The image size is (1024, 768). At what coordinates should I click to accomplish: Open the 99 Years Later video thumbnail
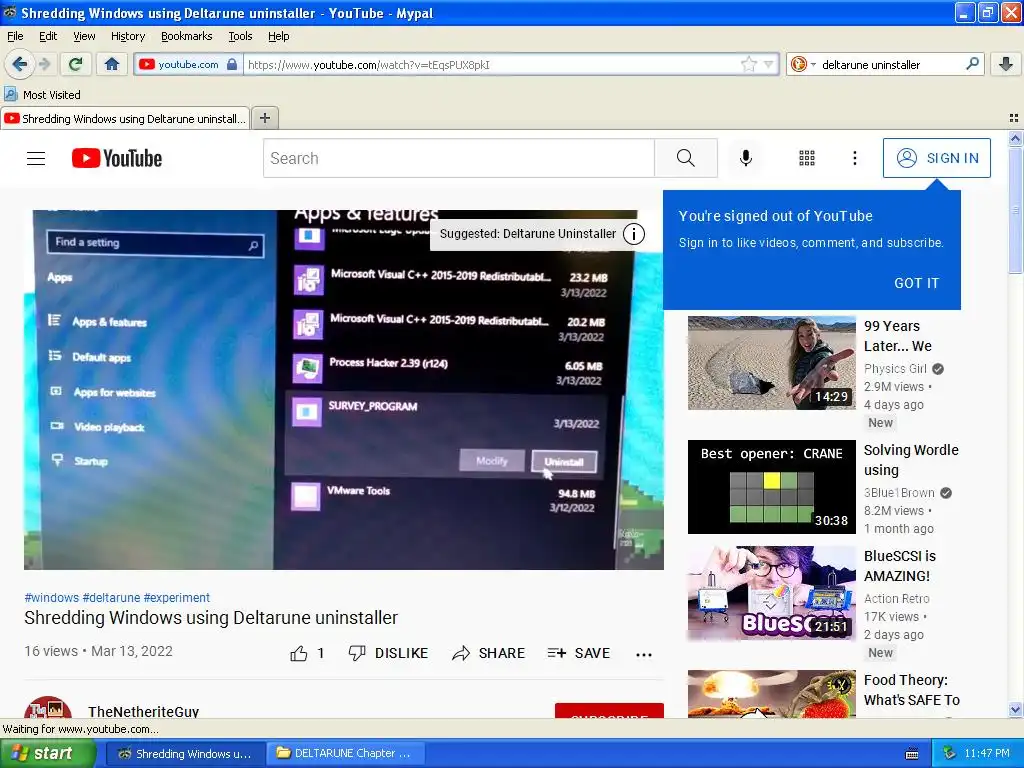[x=771, y=362]
